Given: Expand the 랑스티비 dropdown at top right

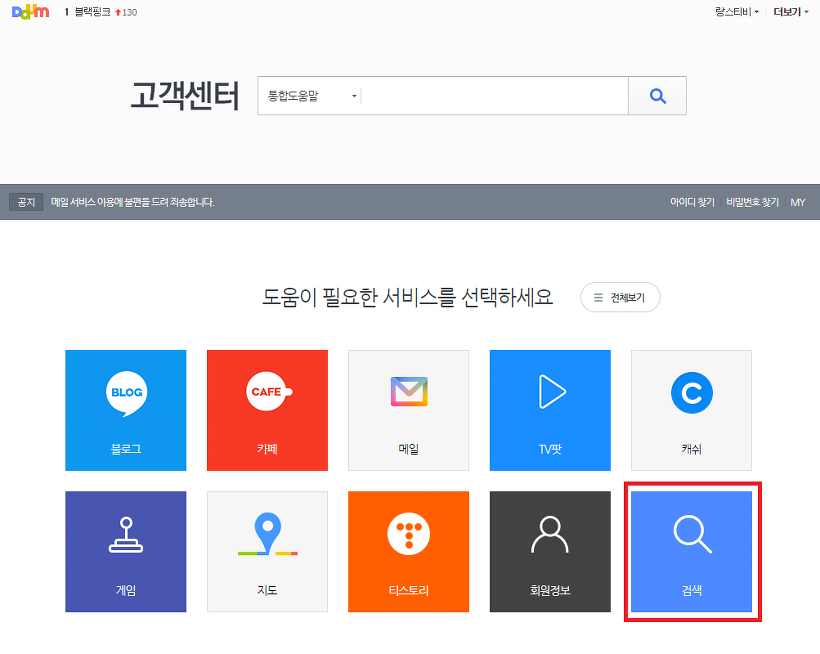Looking at the screenshot, I should [x=737, y=12].
